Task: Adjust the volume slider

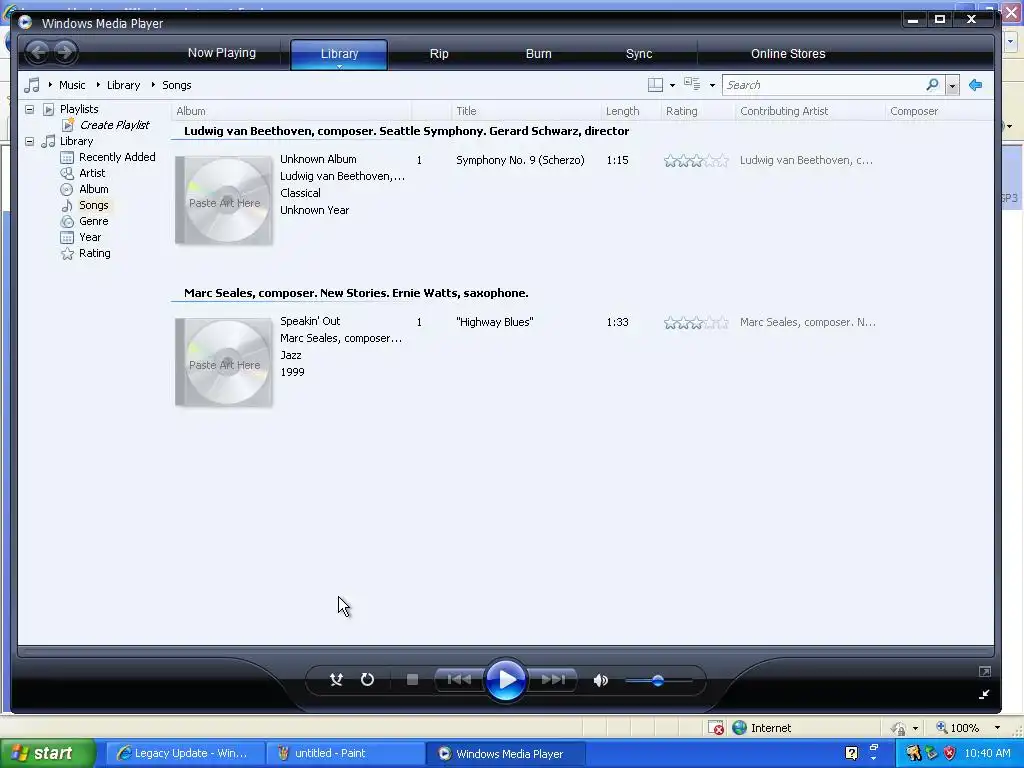Action: pos(658,680)
